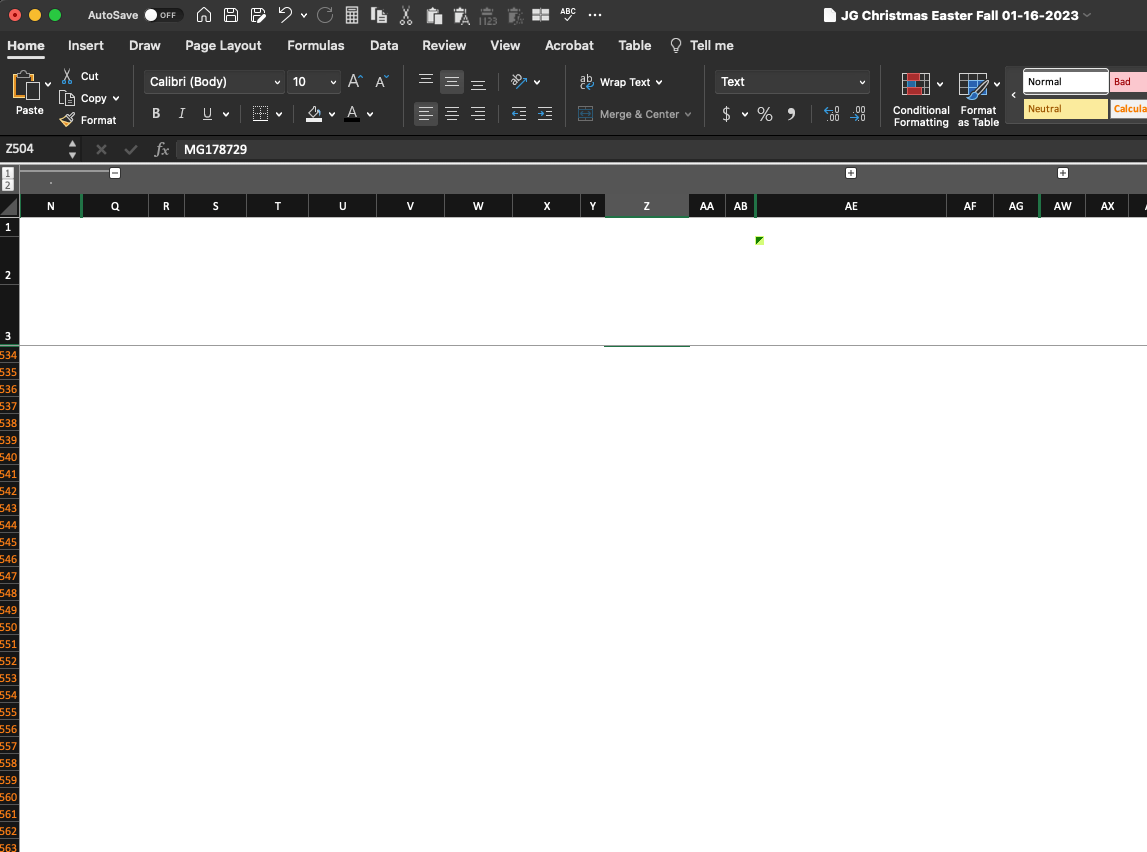The image size is (1147, 852).
Task: Click the Format painter button
Action: [x=88, y=120]
